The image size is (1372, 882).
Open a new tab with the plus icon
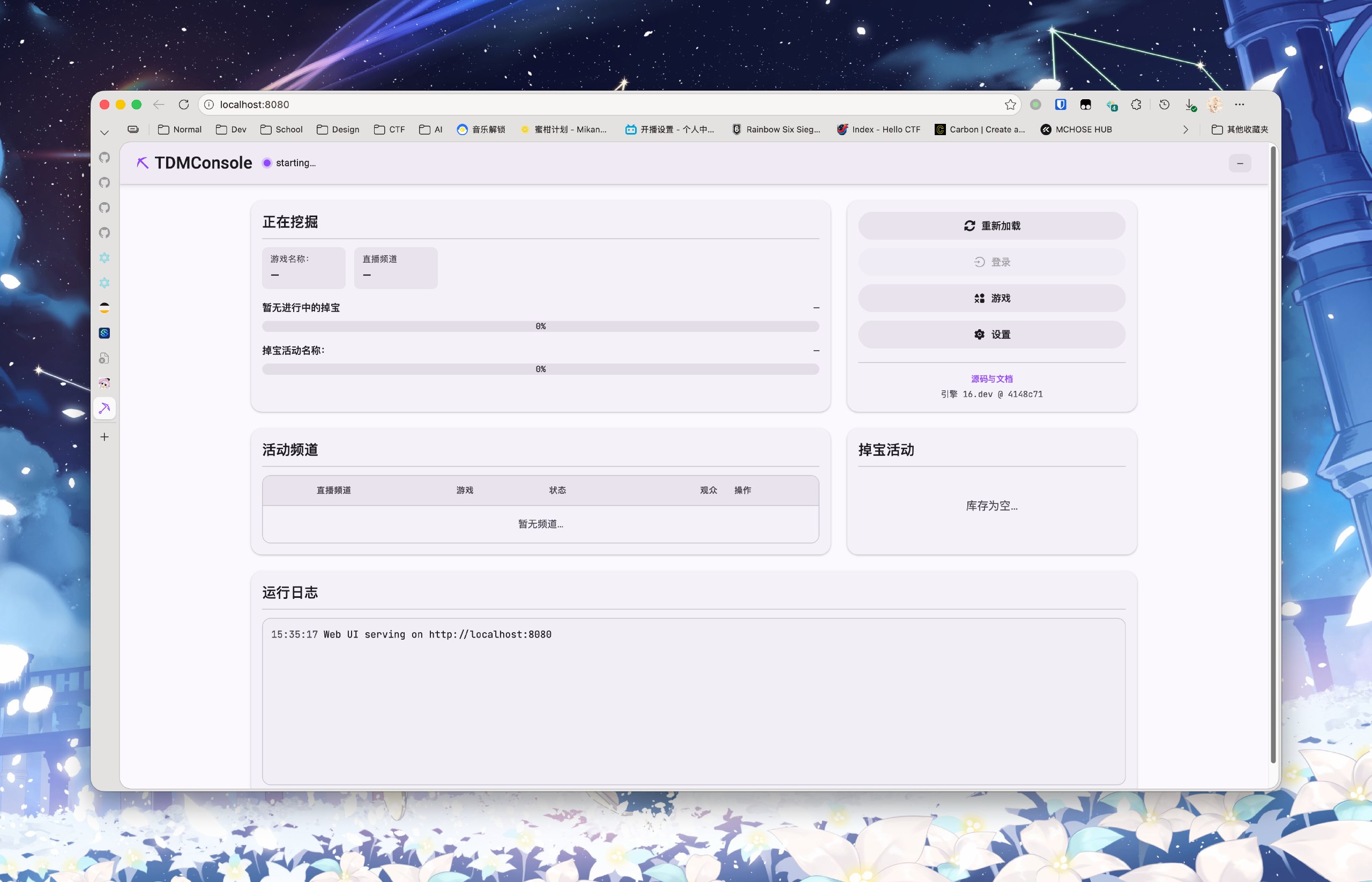point(104,437)
